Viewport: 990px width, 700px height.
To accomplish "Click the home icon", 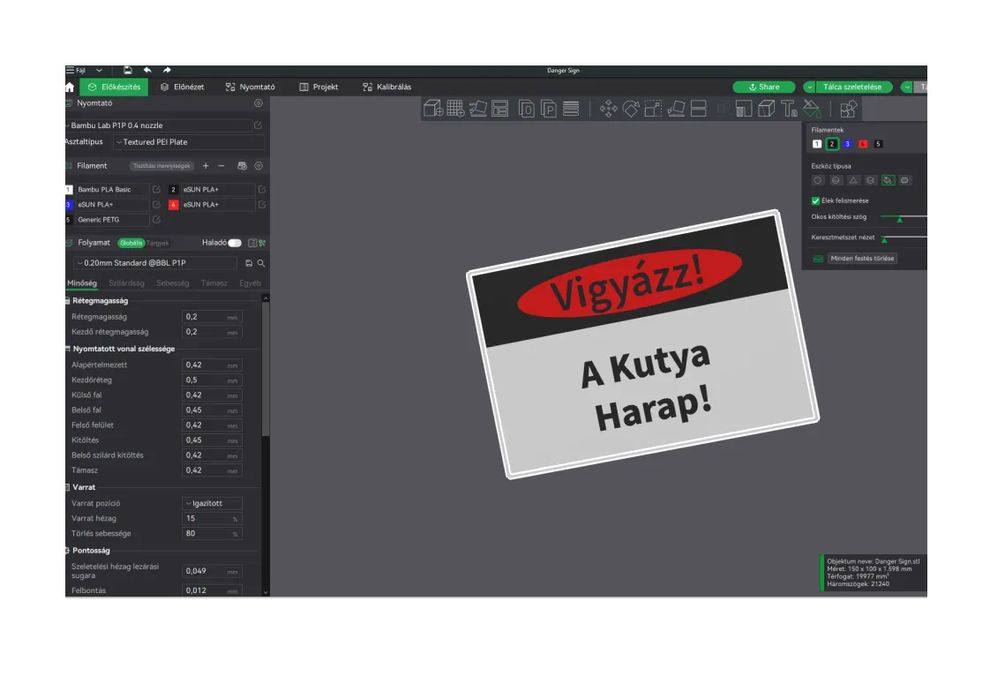I will 69,87.
